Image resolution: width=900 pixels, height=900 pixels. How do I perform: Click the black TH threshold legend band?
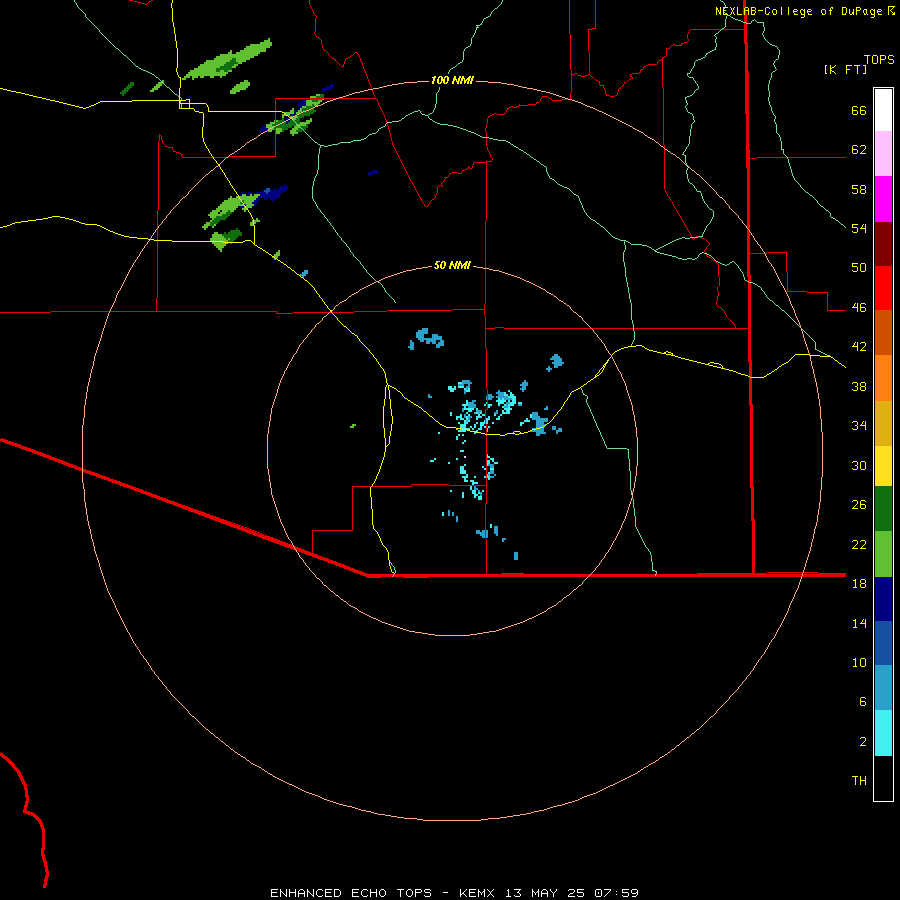click(x=883, y=778)
